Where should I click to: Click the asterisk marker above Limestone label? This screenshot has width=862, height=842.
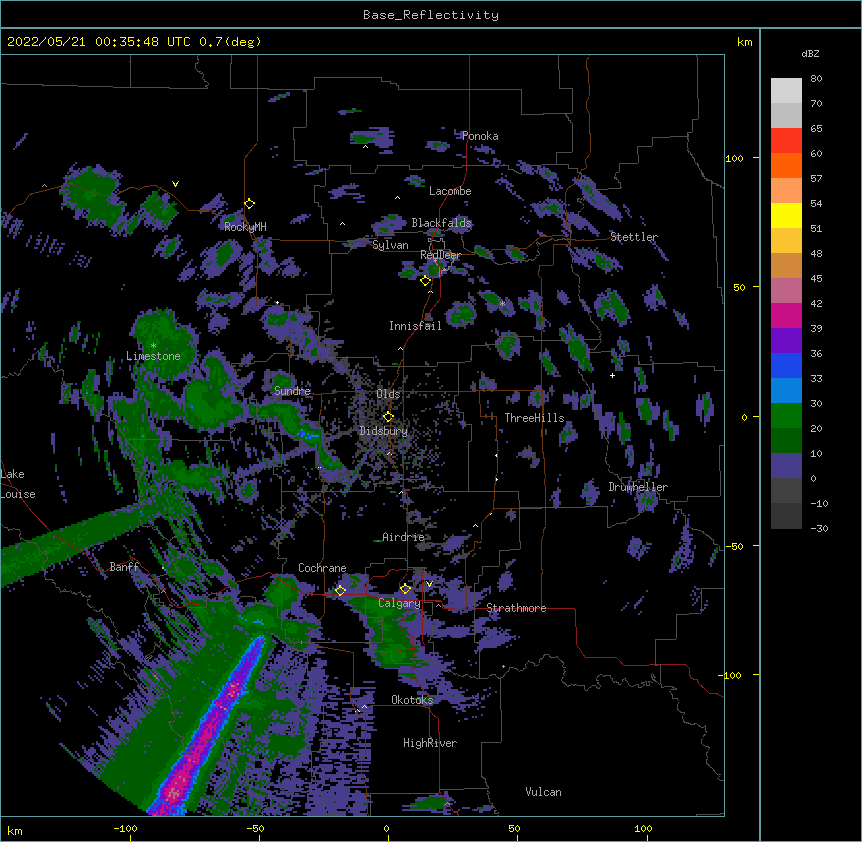point(153,346)
